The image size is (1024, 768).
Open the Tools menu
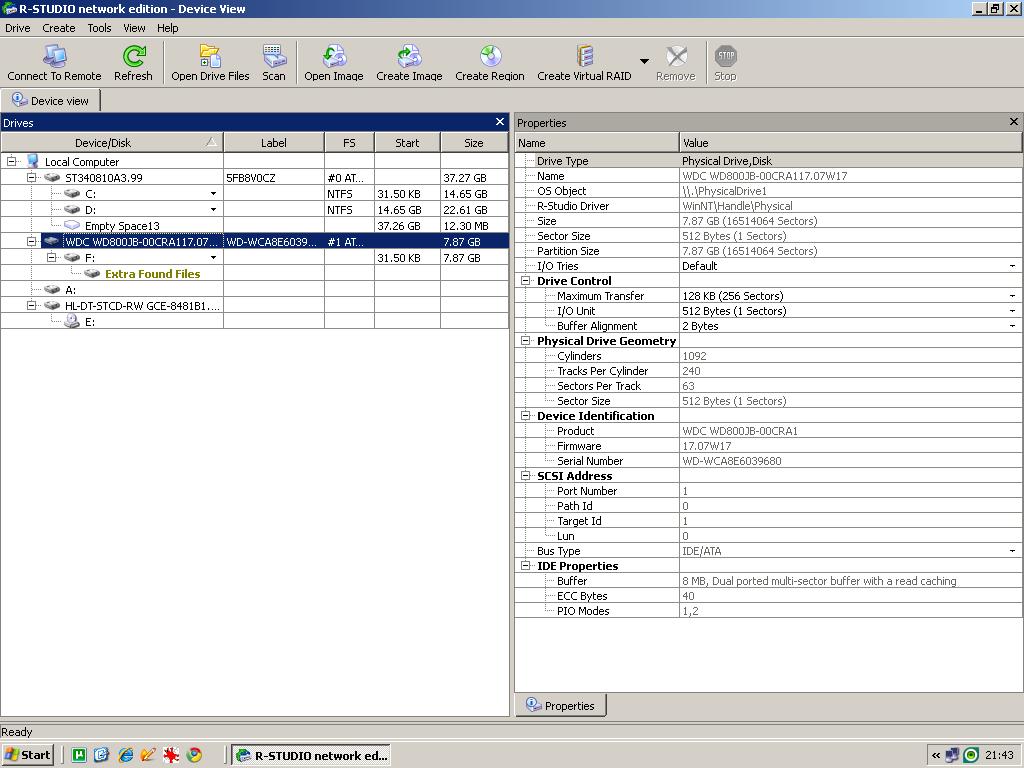99,28
